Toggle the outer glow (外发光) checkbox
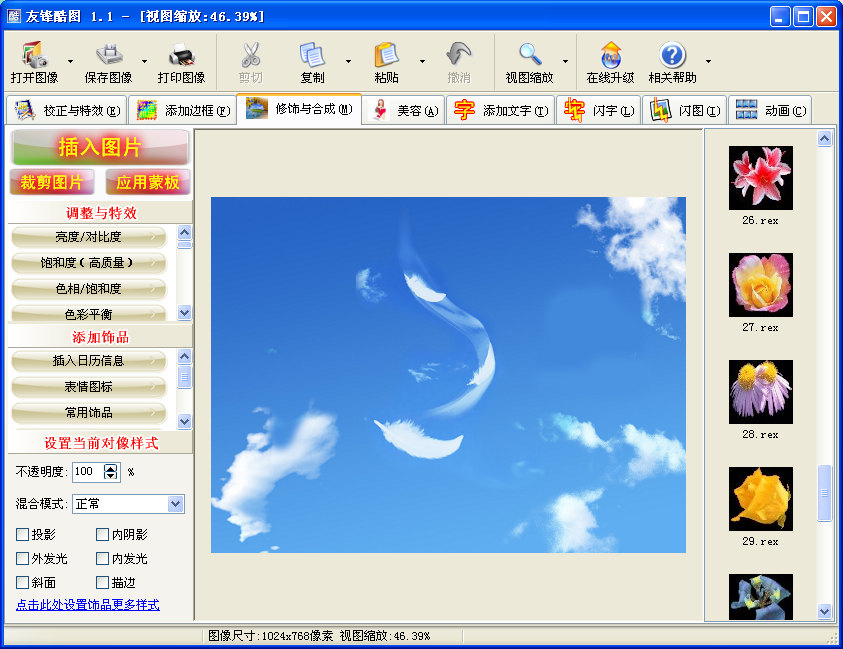 point(23,559)
